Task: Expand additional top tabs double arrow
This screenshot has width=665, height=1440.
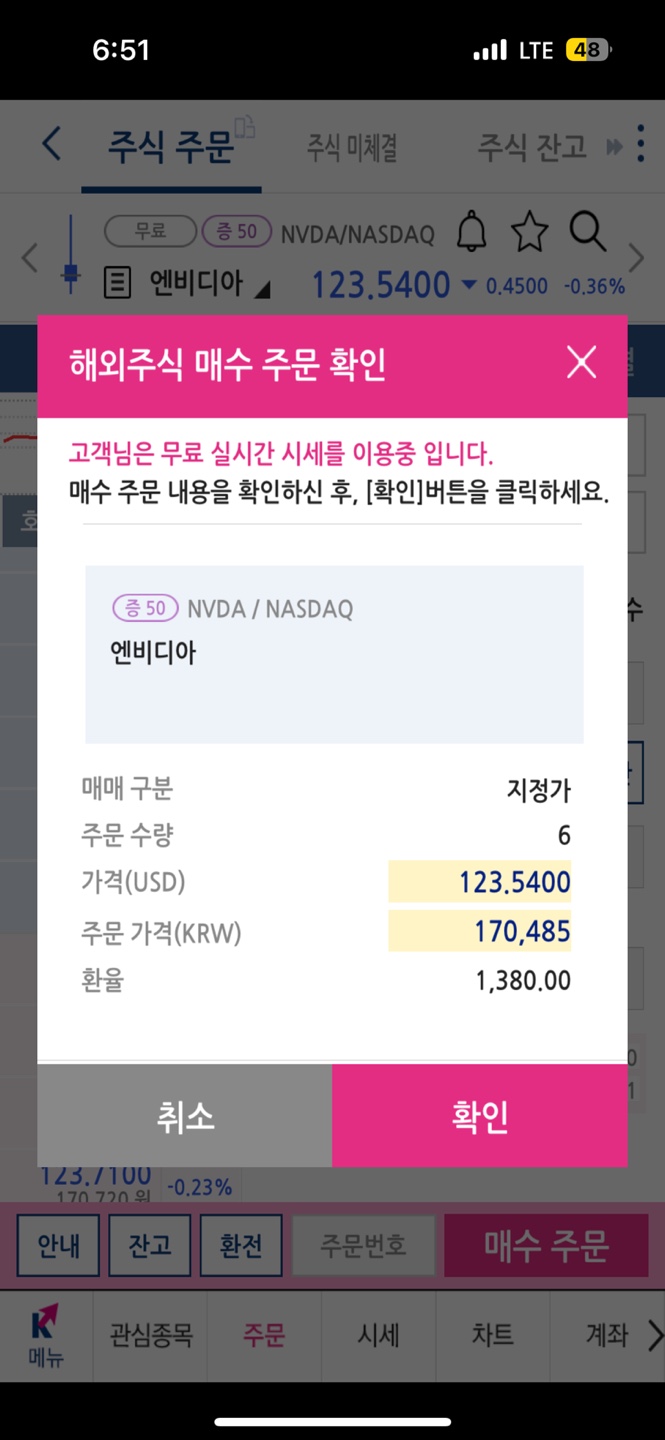Action: tap(614, 148)
